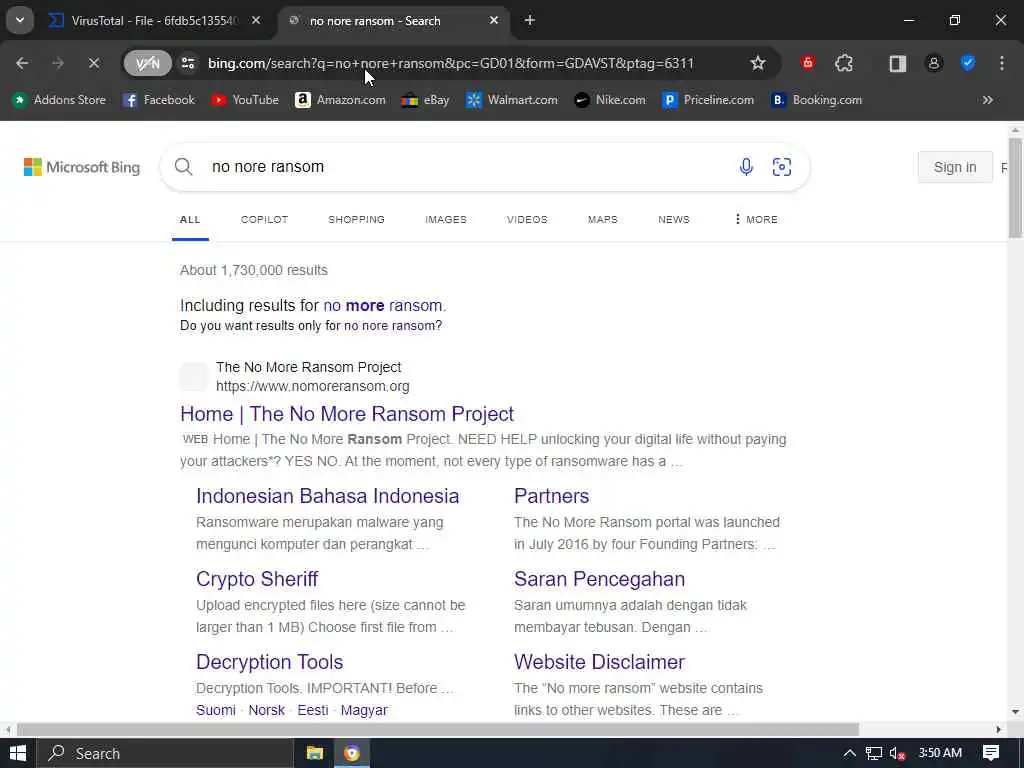This screenshot has width=1024, height=768.
Task: Click the Windows taskbar Search box
Action: click(165, 754)
